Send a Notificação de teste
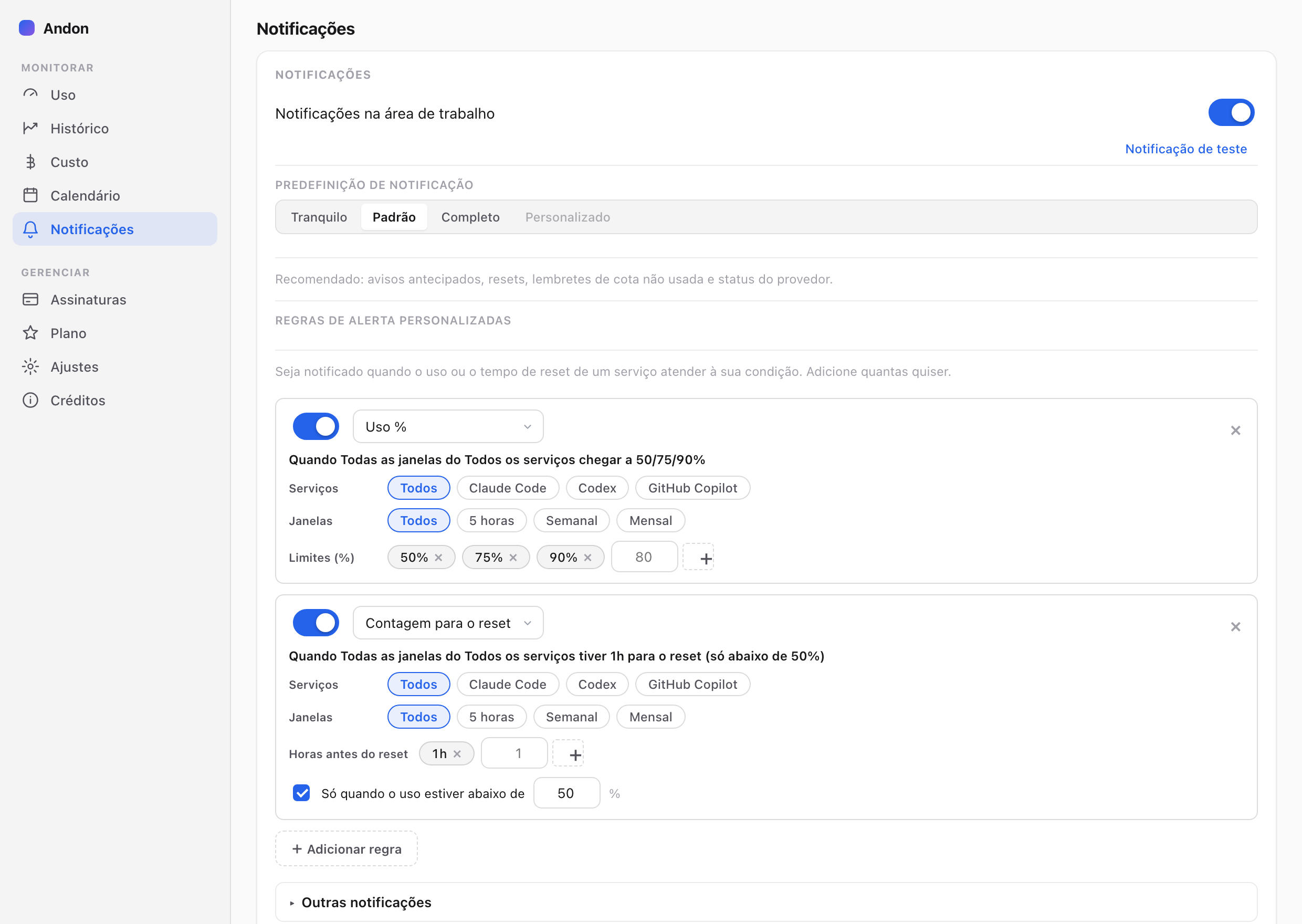This screenshot has width=1302, height=924. point(1185,149)
